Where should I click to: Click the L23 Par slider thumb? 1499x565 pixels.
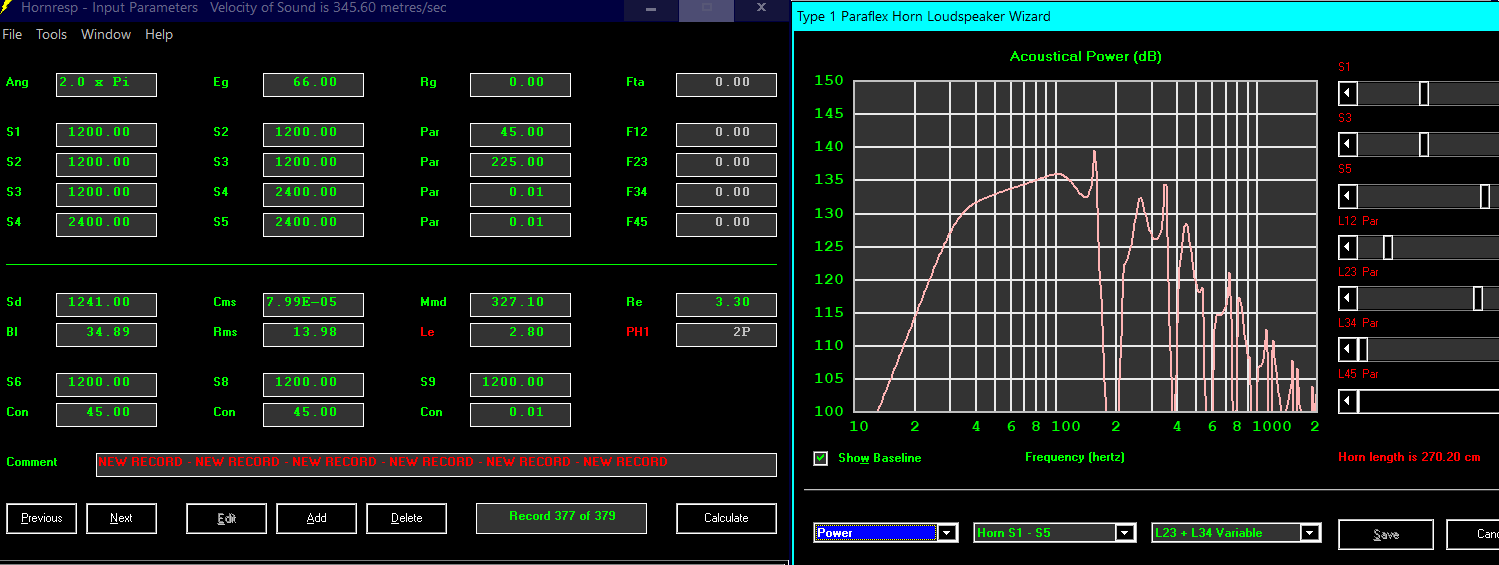click(x=1478, y=298)
